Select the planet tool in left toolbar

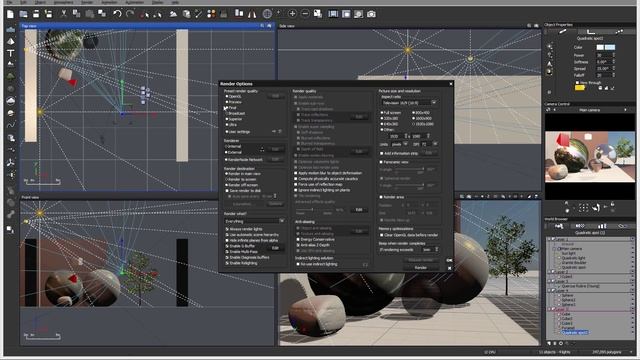(x=11, y=113)
